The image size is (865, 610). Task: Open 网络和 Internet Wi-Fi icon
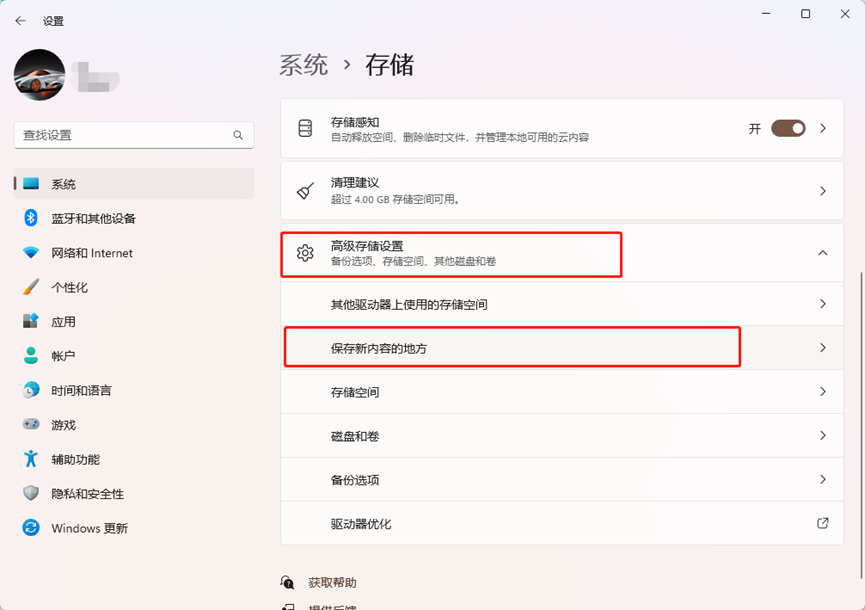click(x=31, y=253)
